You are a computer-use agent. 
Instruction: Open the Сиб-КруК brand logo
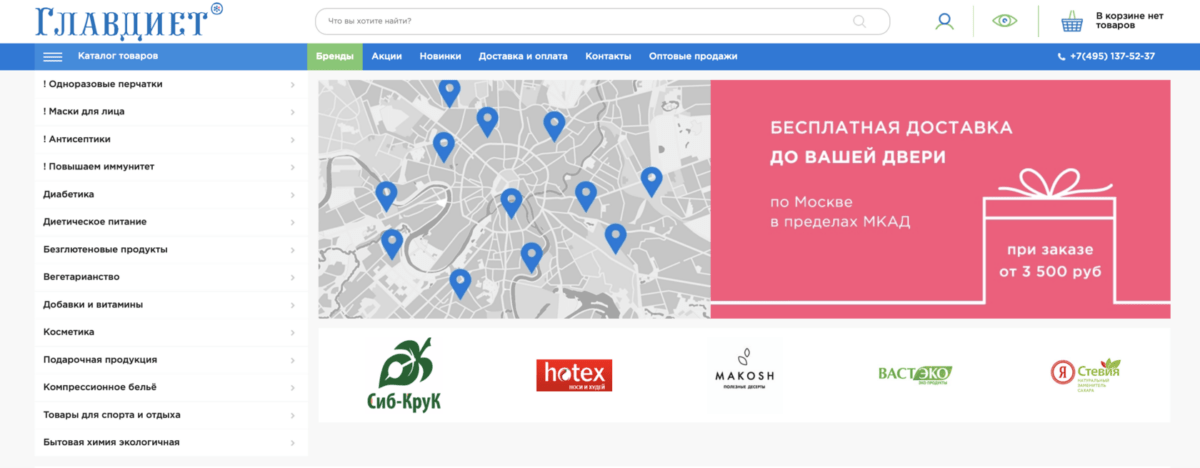coord(404,376)
